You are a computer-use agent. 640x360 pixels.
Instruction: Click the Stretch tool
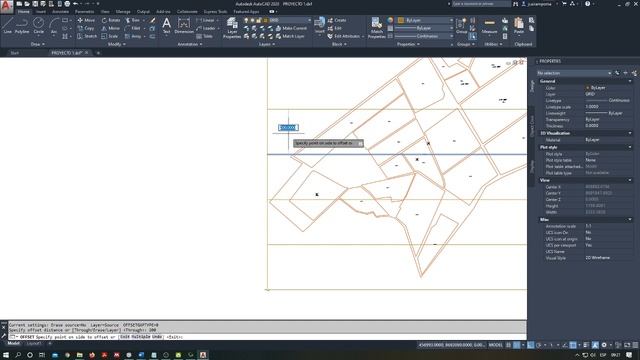tap(87, 36)
